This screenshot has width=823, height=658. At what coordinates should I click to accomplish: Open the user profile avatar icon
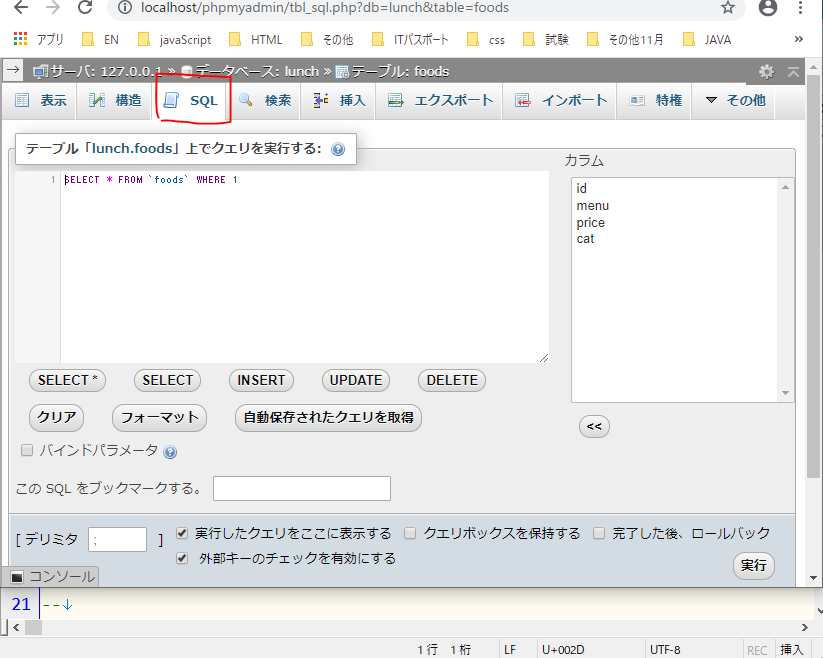point(767,7)
